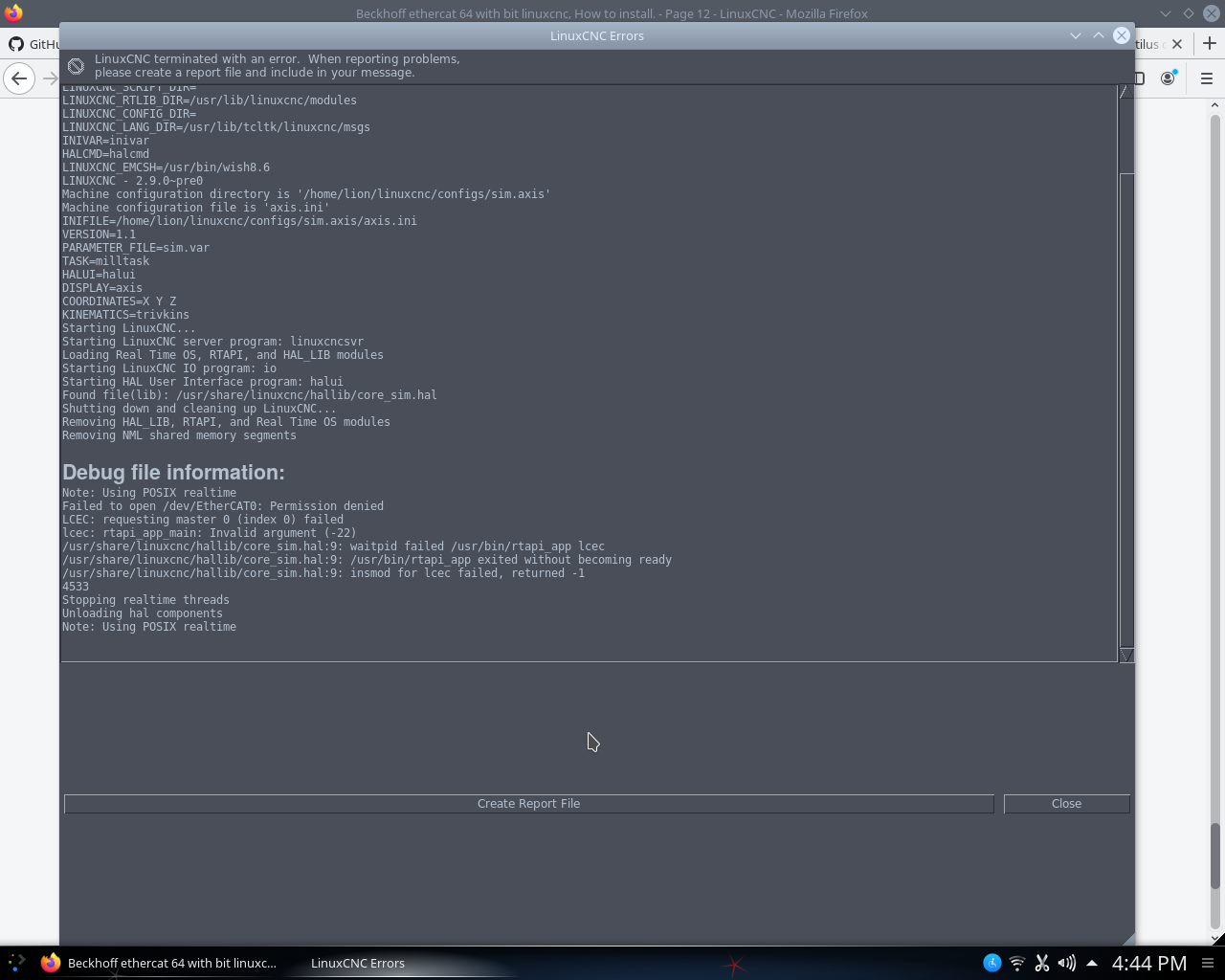Screen dimensions: 1225x980
Task: Click the Firefox logo in the titlebar
Action: pos(13,12)
